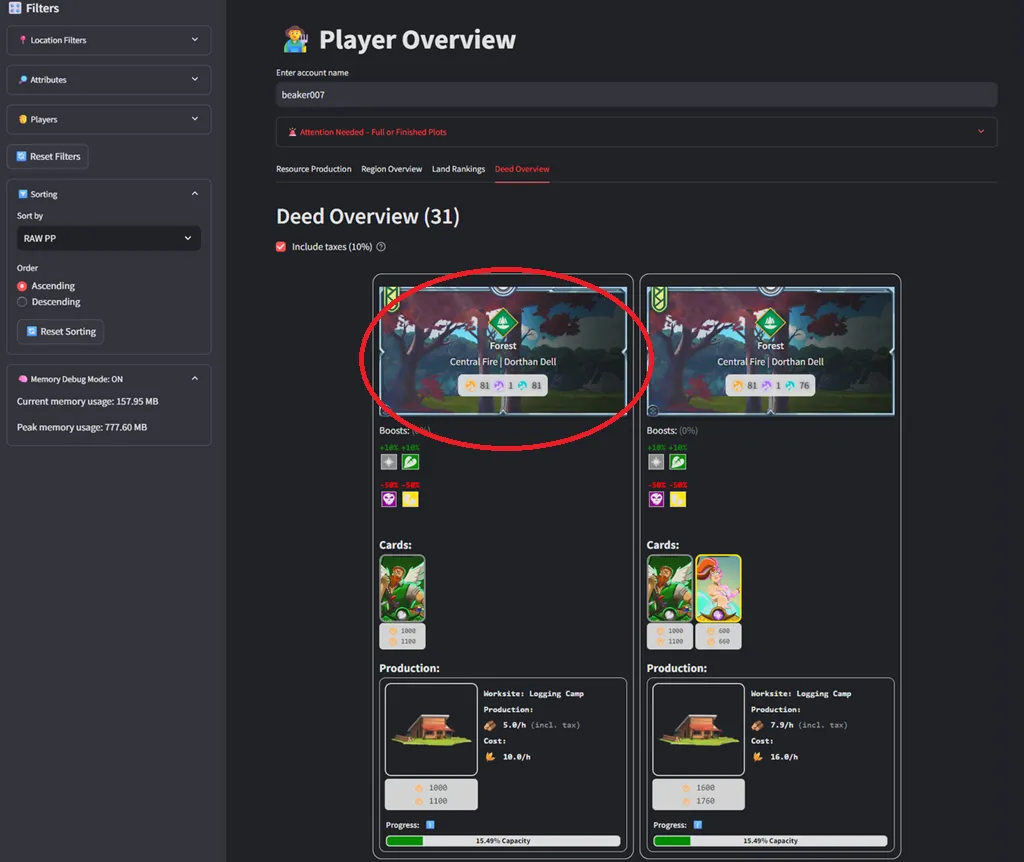Click the grain cost icon next to 16.0/h
Screen dimensions: 1024x862
(758, 757)
